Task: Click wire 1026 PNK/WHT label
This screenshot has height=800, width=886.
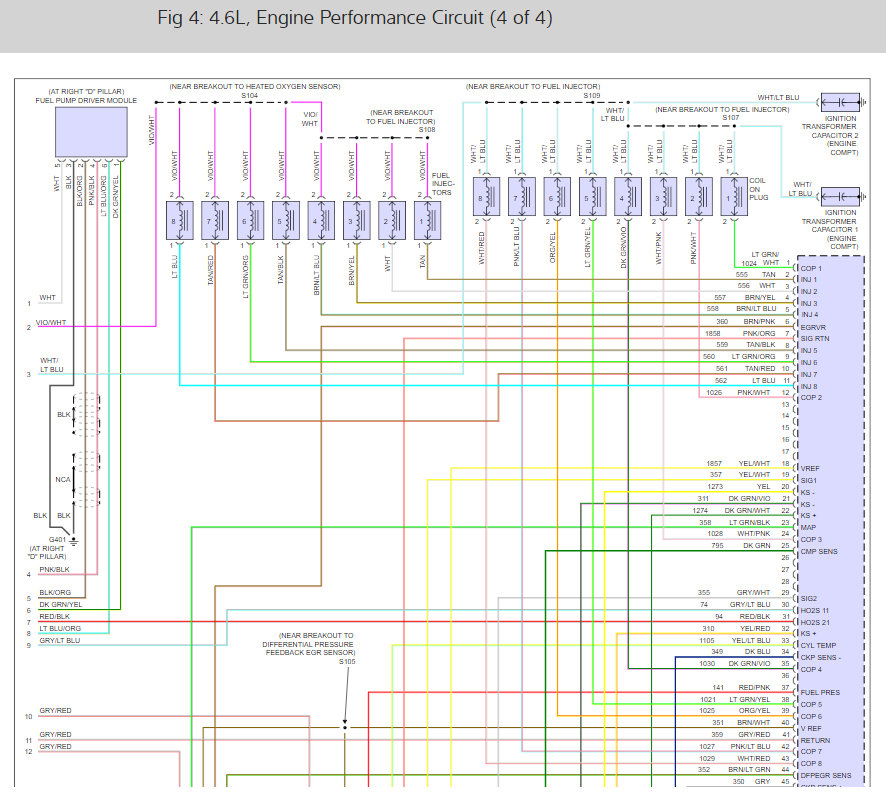Action: pyautogui.click(x=739, y=392)
